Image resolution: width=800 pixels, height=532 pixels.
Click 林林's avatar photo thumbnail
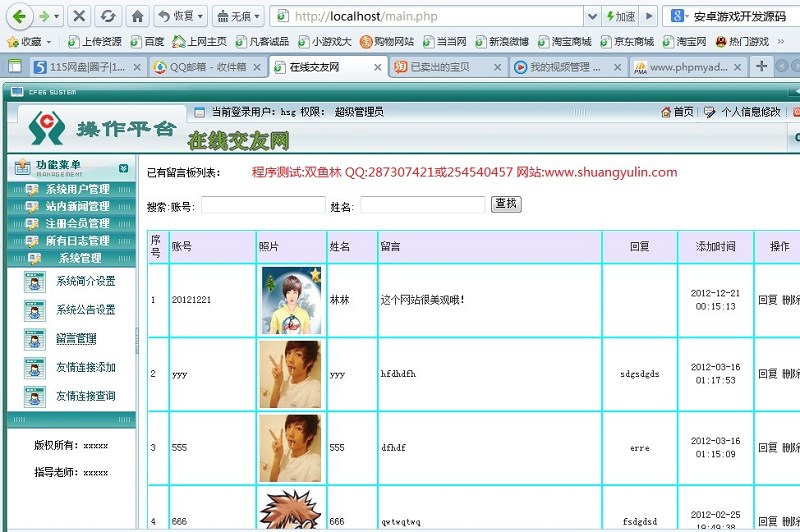click(x=291, y=300)
